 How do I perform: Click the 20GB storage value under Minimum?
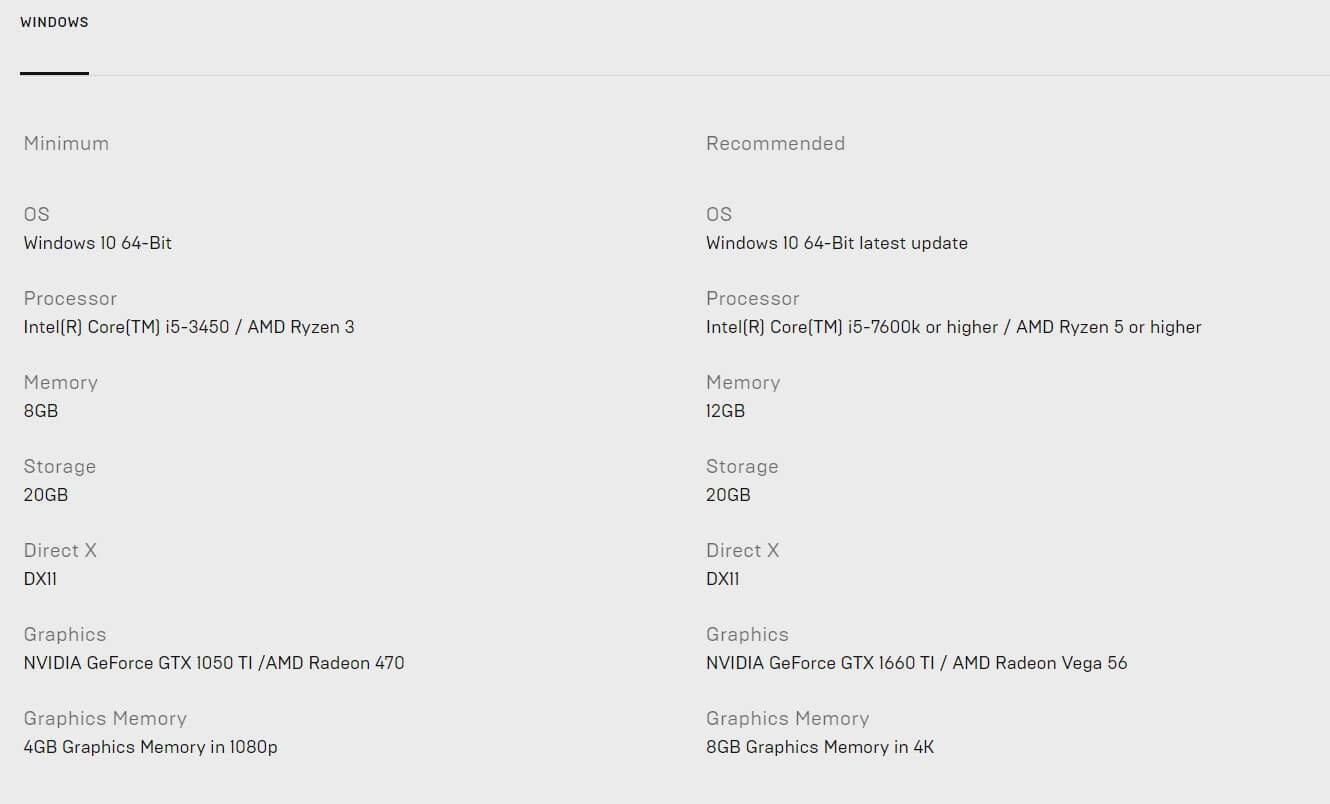[46, 495]
